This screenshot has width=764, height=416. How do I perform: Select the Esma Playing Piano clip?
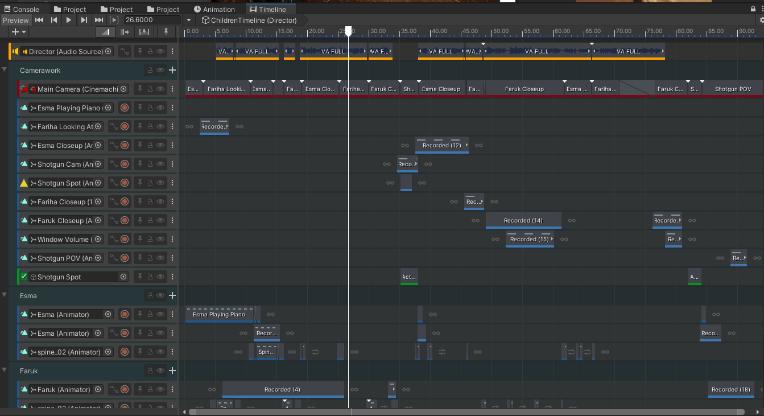click(x=219, y=315)
